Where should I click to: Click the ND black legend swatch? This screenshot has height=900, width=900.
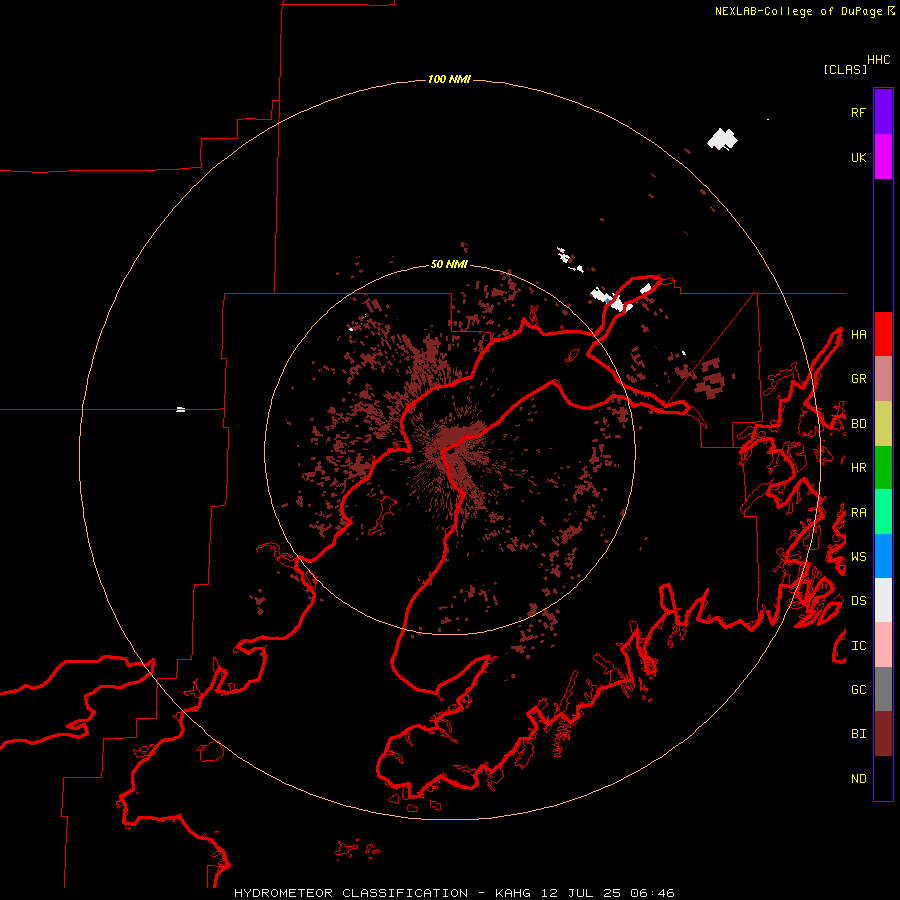pos(883,778)
